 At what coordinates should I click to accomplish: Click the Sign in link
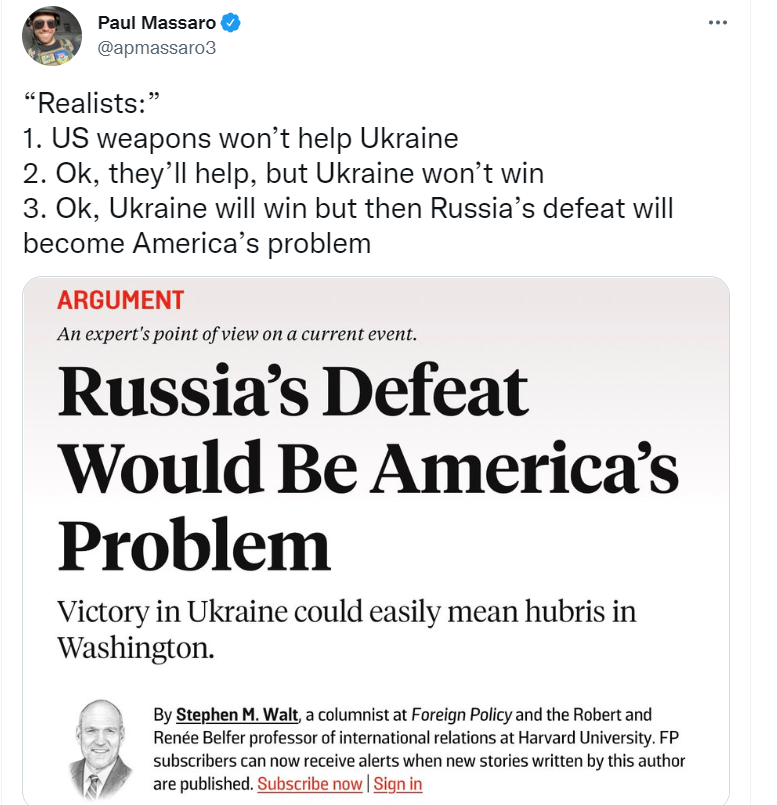point(398,784)
